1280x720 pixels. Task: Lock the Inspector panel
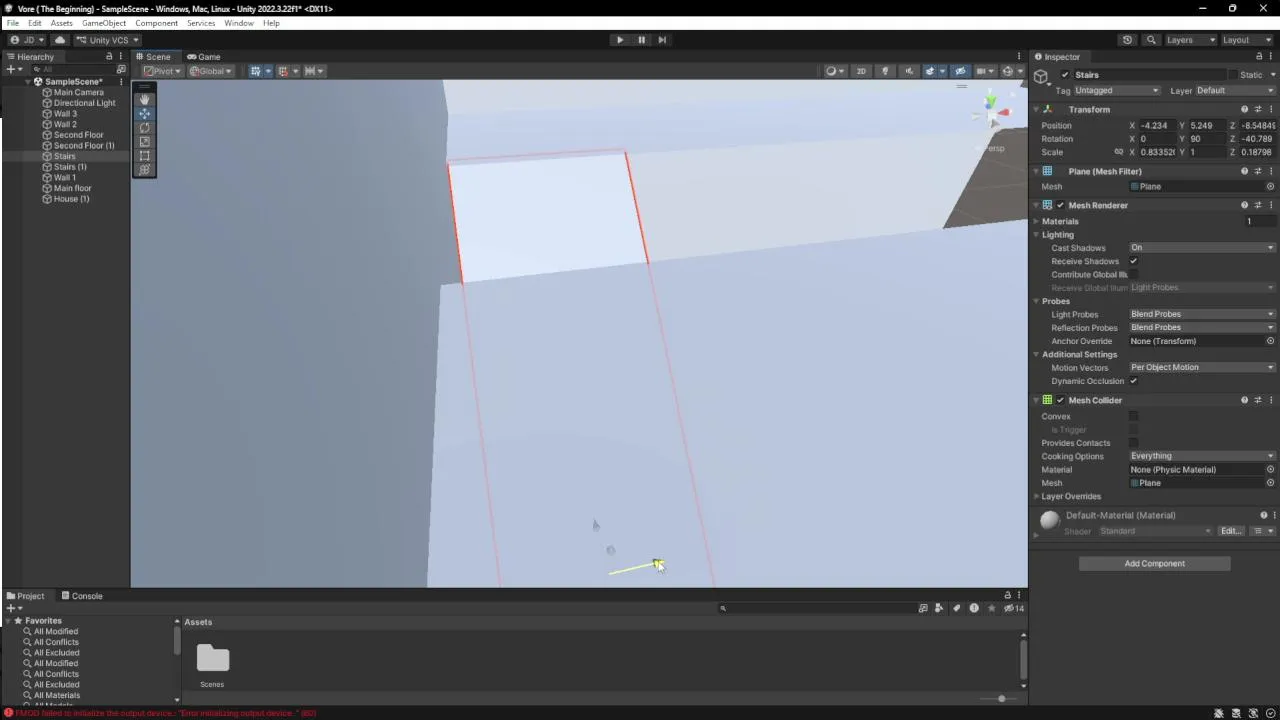click(x=1258, y=57)
